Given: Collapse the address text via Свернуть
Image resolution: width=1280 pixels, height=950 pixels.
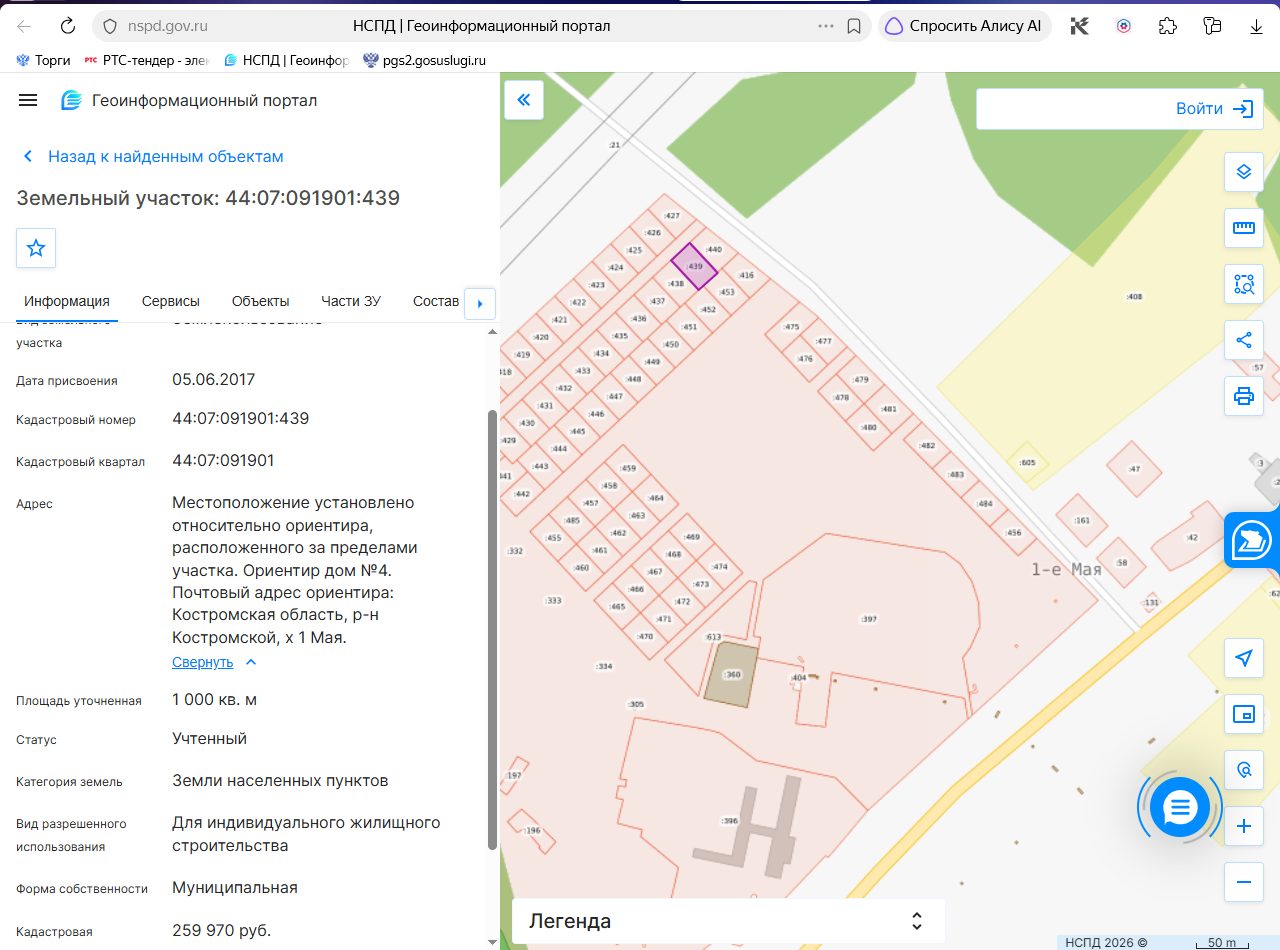Looking at the screenshot, I should [214, 662].
